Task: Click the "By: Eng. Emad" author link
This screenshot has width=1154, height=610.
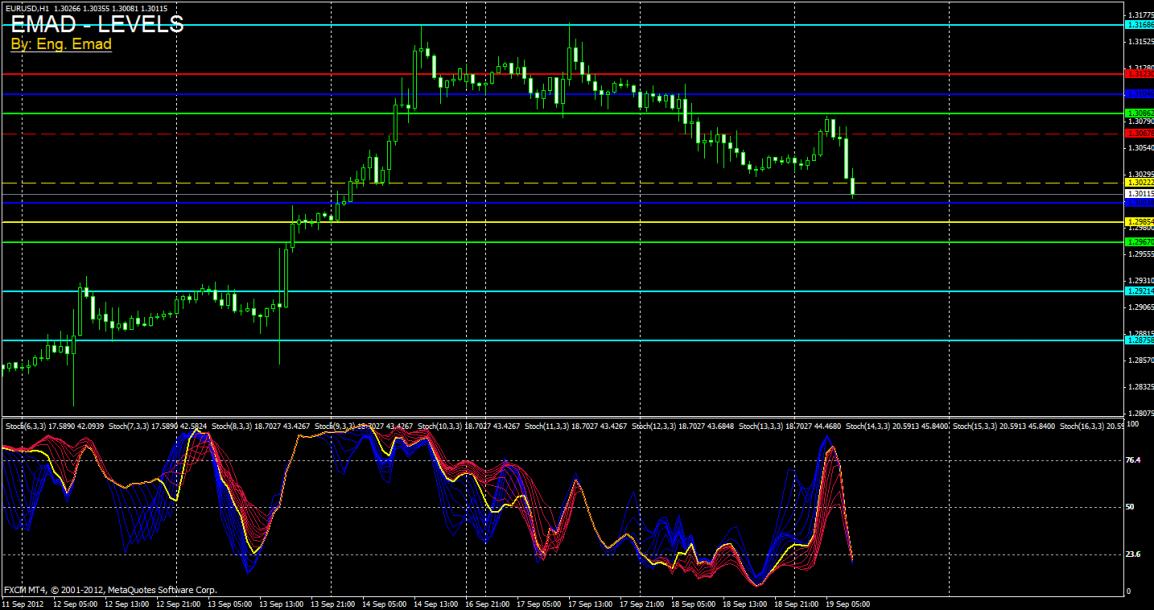Action: pyautogui.click(x=48, y=45)
